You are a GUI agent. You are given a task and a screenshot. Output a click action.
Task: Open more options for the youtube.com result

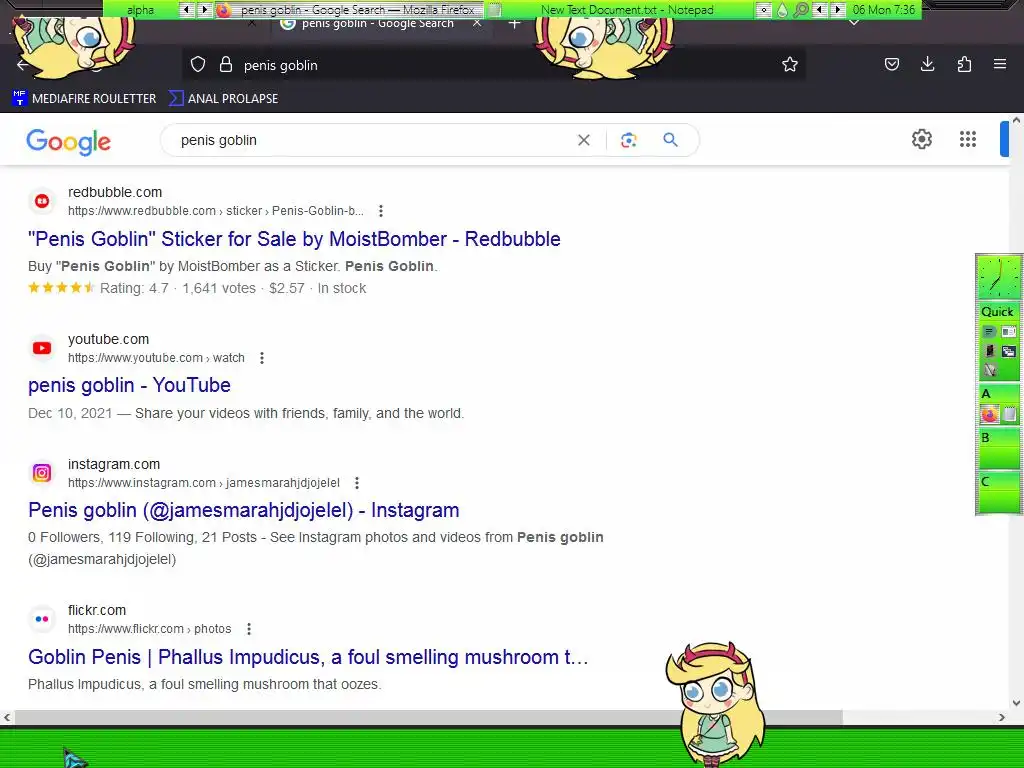(x=262, y=358)
